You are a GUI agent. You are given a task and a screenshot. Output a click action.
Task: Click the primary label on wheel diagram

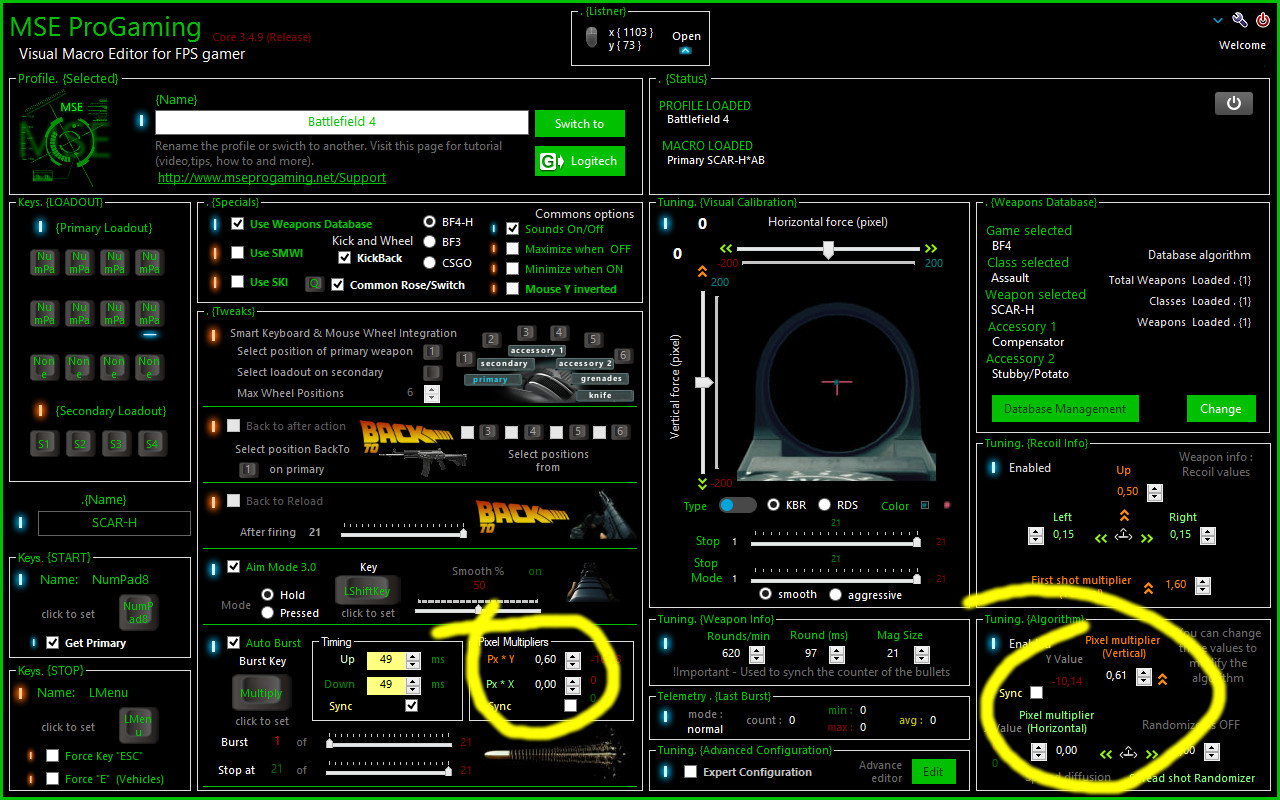pos(491,380)
